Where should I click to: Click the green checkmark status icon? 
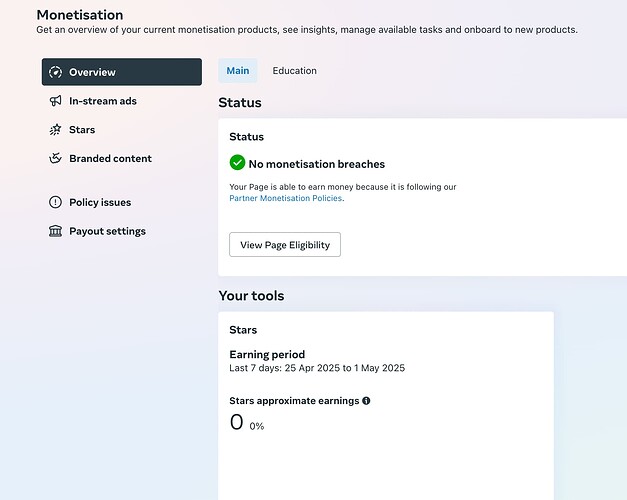(237, 163)
